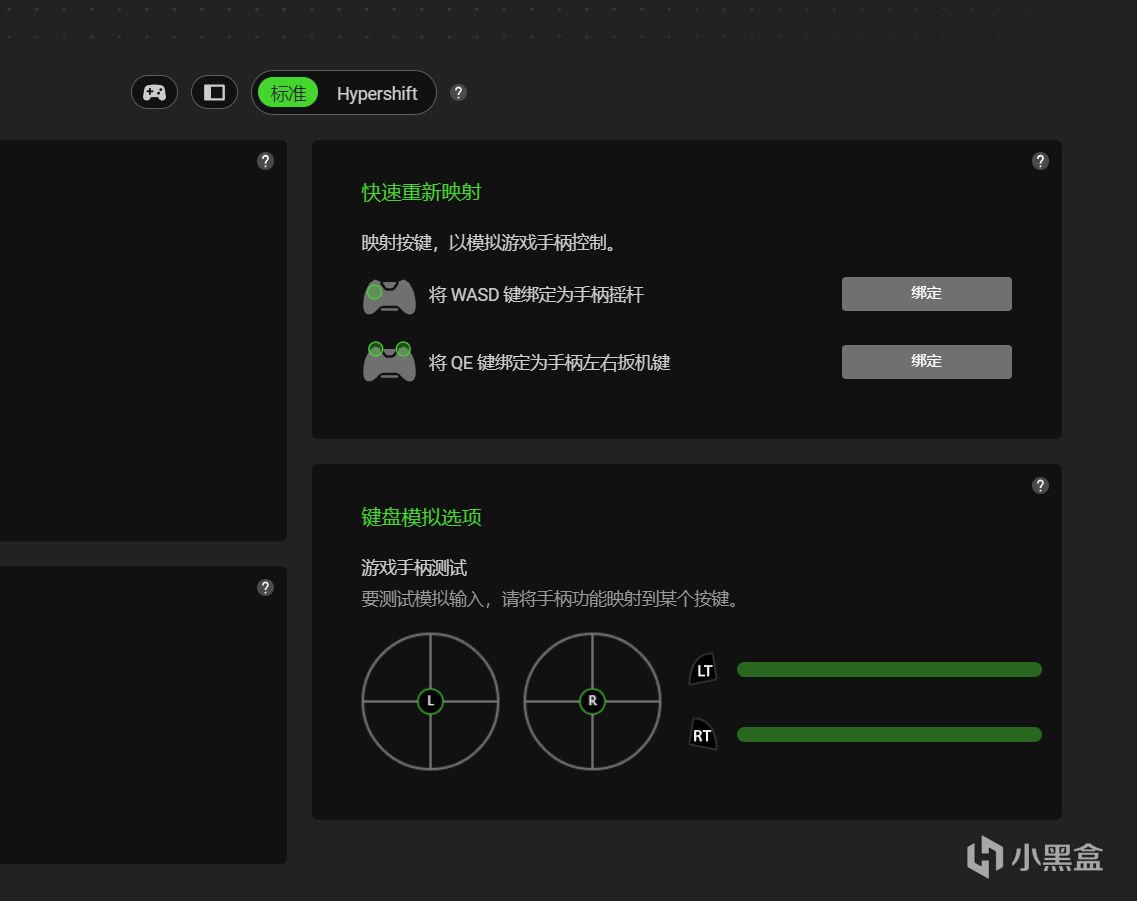This screenshot has height=901, width=1137.
Task: Click the 键盘模拟选项 heading
Action: click(x=421, y=517)
